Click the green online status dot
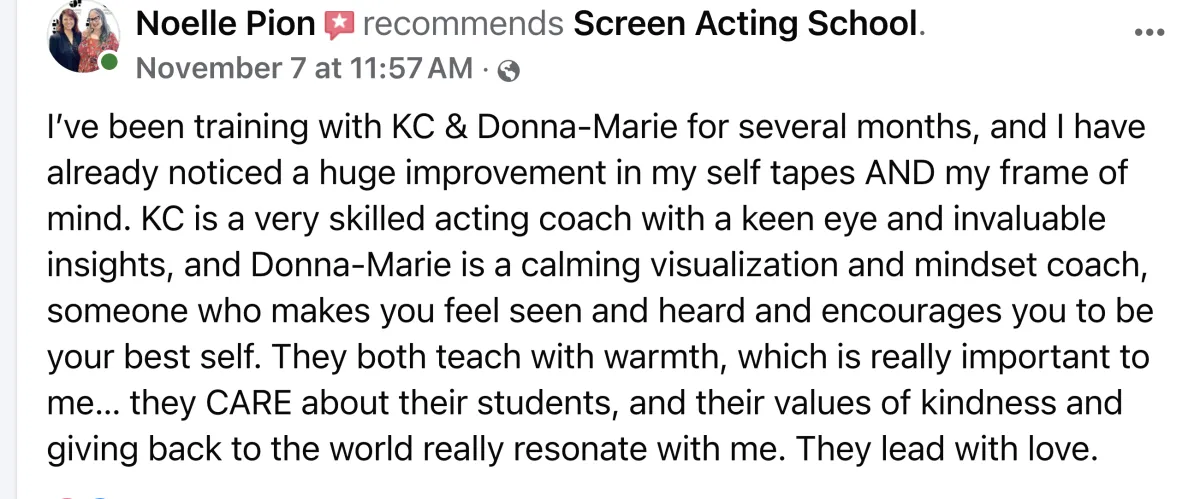Image resolution: width=1200 pixels, height=499 pixels. pos(109,63)
